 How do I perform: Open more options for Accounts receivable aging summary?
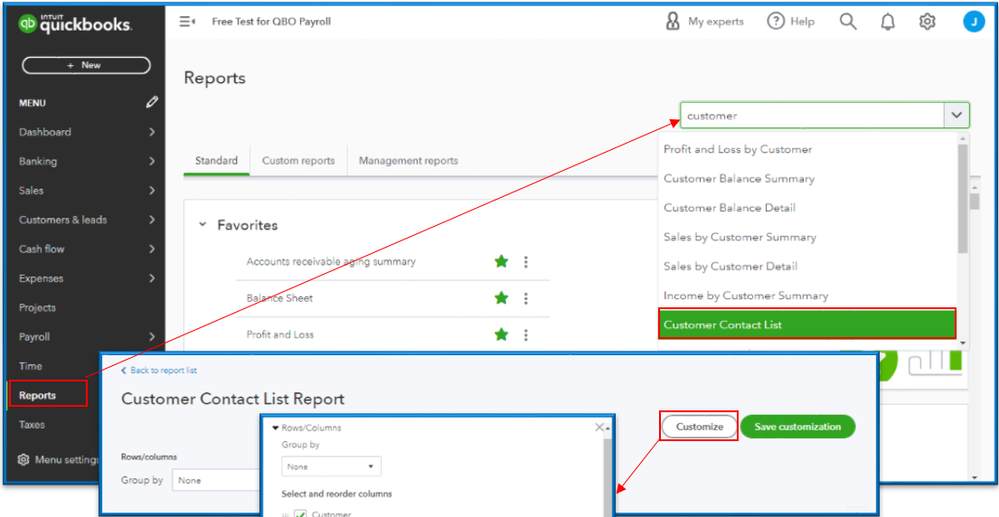coord(526,261)
